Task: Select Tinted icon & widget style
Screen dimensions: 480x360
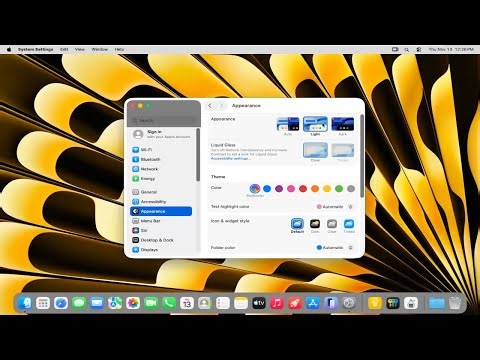Action: click(x=349, y=226)
